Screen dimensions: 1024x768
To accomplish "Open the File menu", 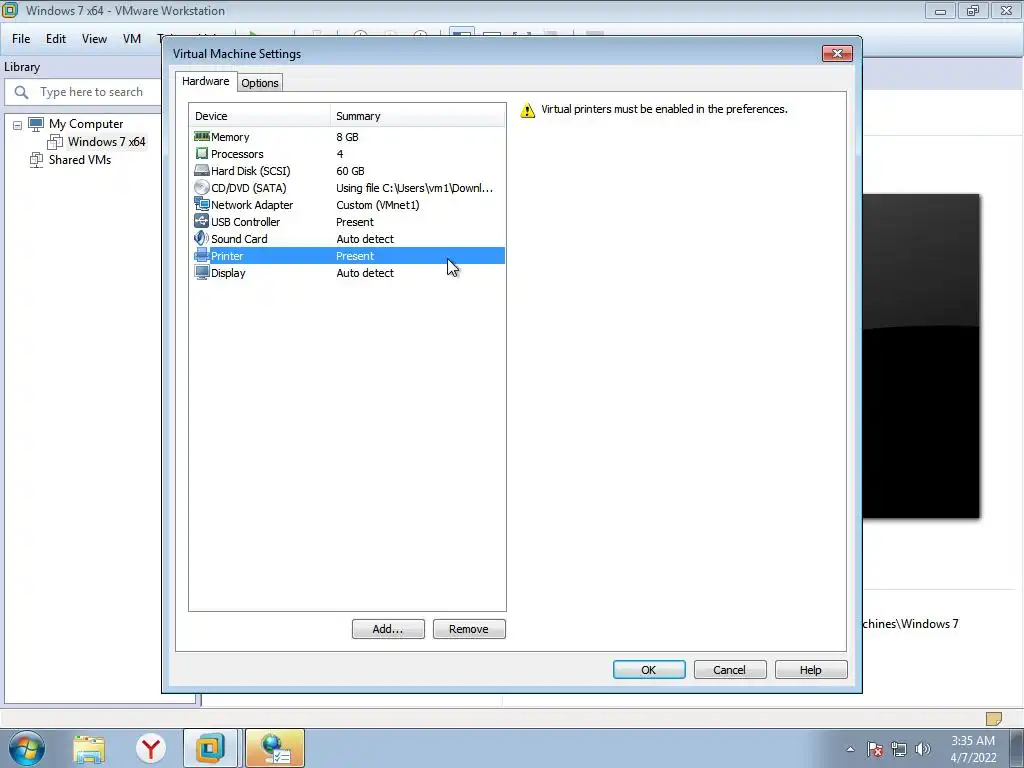I will tap(21, 39).
